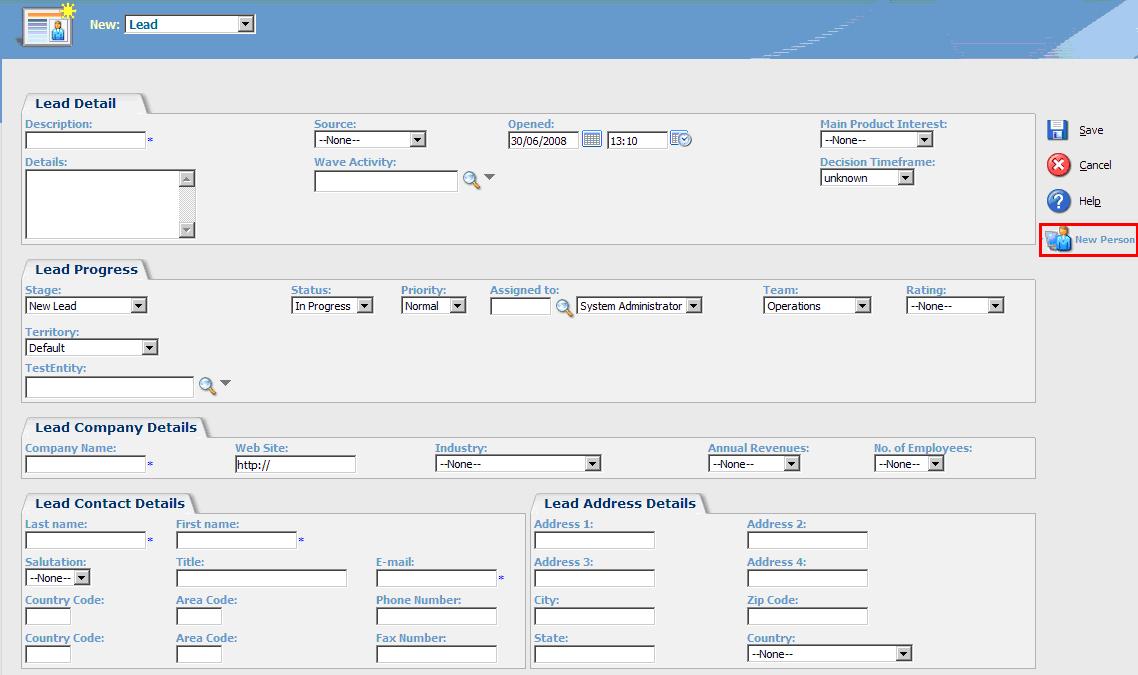
Task: Click the red Cancel icon
Action: 1058,165
